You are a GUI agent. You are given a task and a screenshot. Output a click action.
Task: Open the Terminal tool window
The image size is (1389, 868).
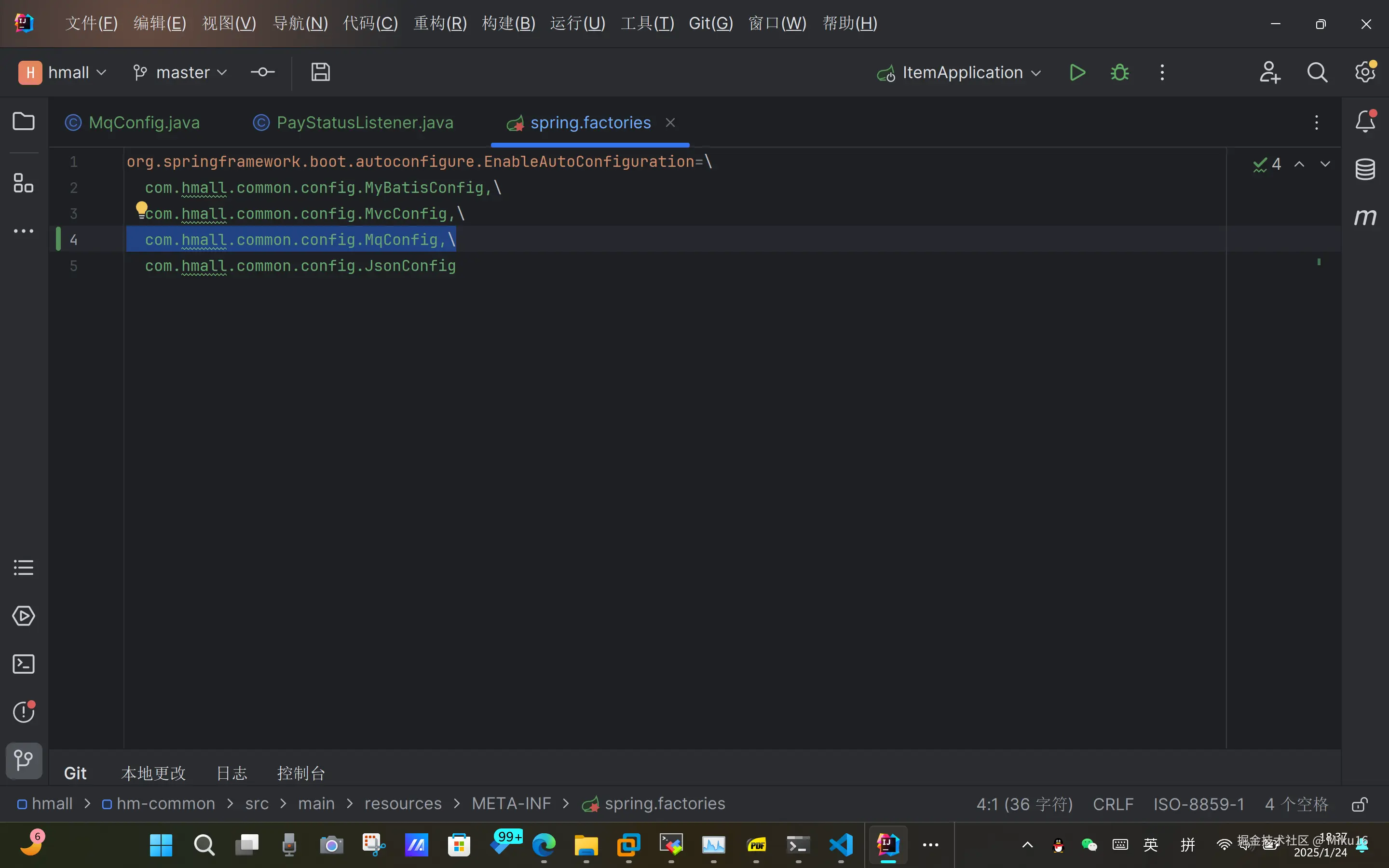24,664
